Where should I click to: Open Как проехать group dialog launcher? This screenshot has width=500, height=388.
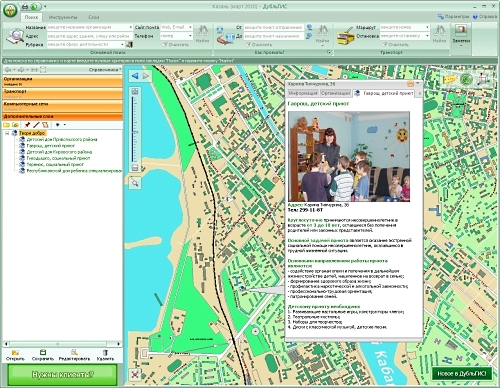[x=329, y=52]
